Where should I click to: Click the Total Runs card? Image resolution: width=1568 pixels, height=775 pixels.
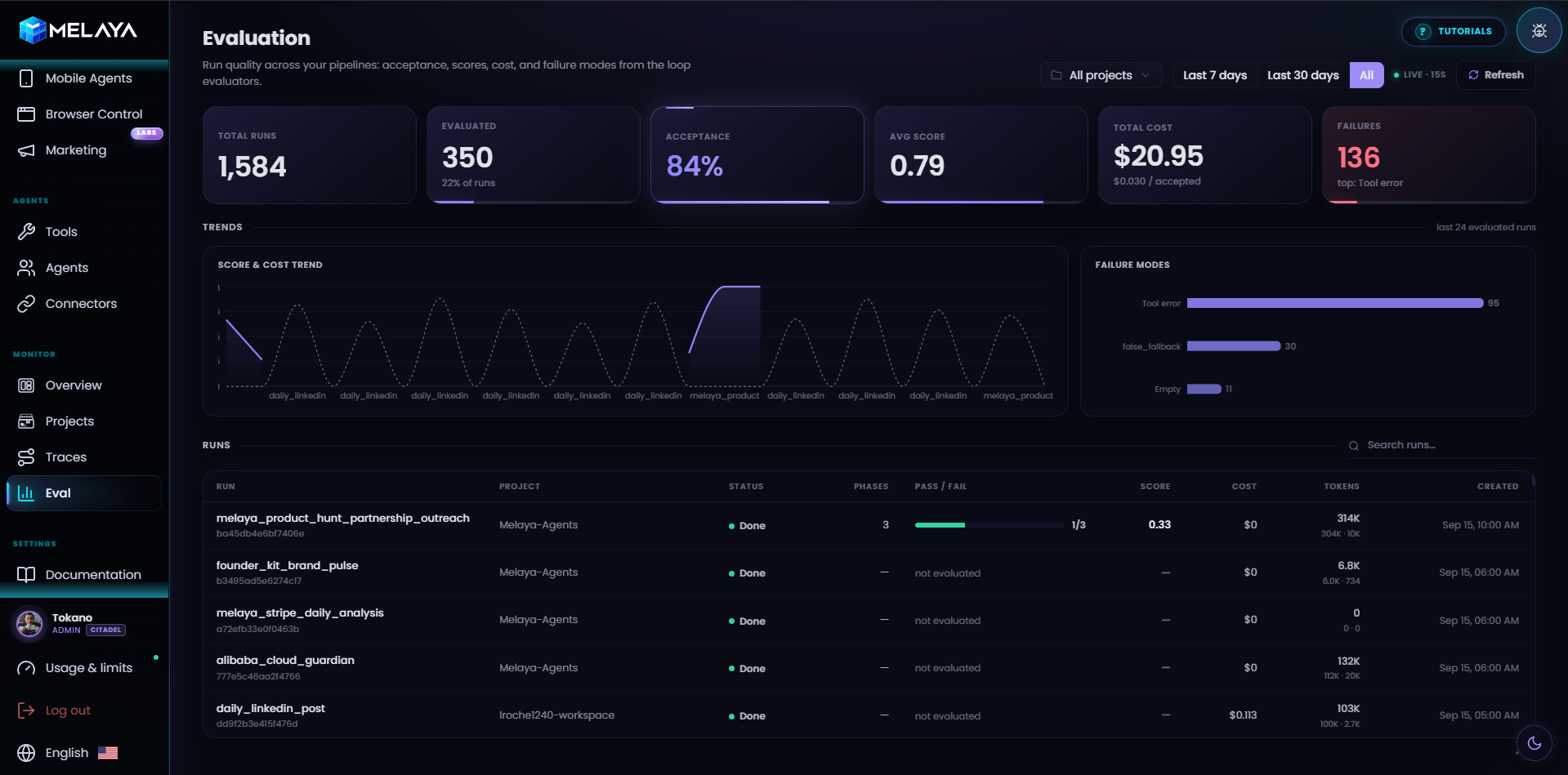point(310,155)
